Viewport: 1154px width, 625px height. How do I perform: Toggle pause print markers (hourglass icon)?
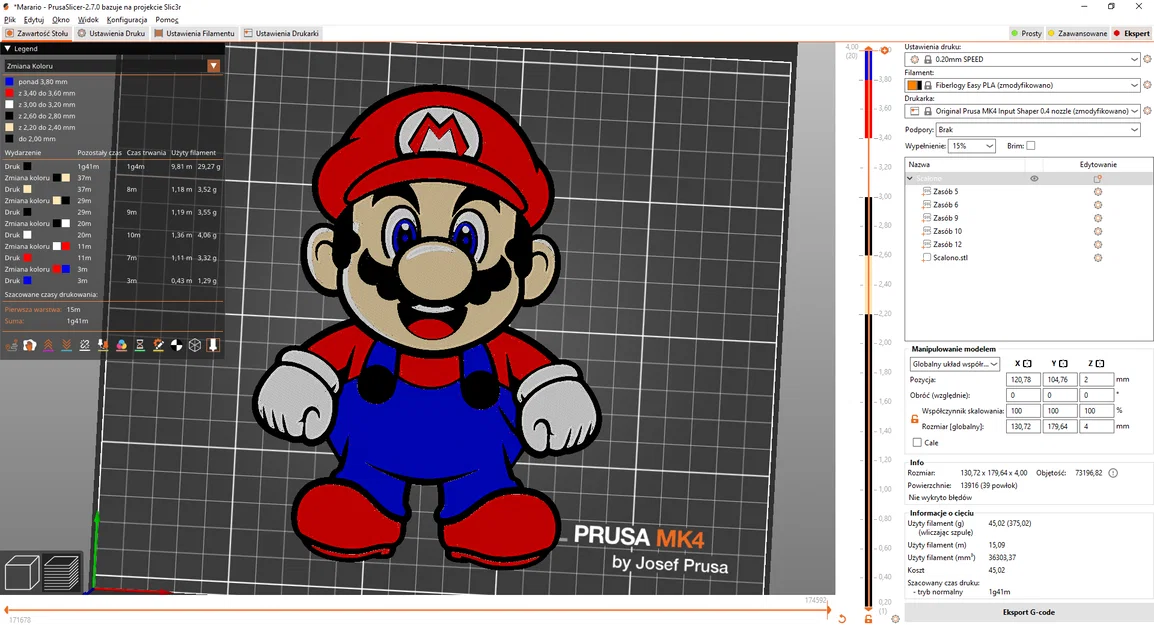140,345
